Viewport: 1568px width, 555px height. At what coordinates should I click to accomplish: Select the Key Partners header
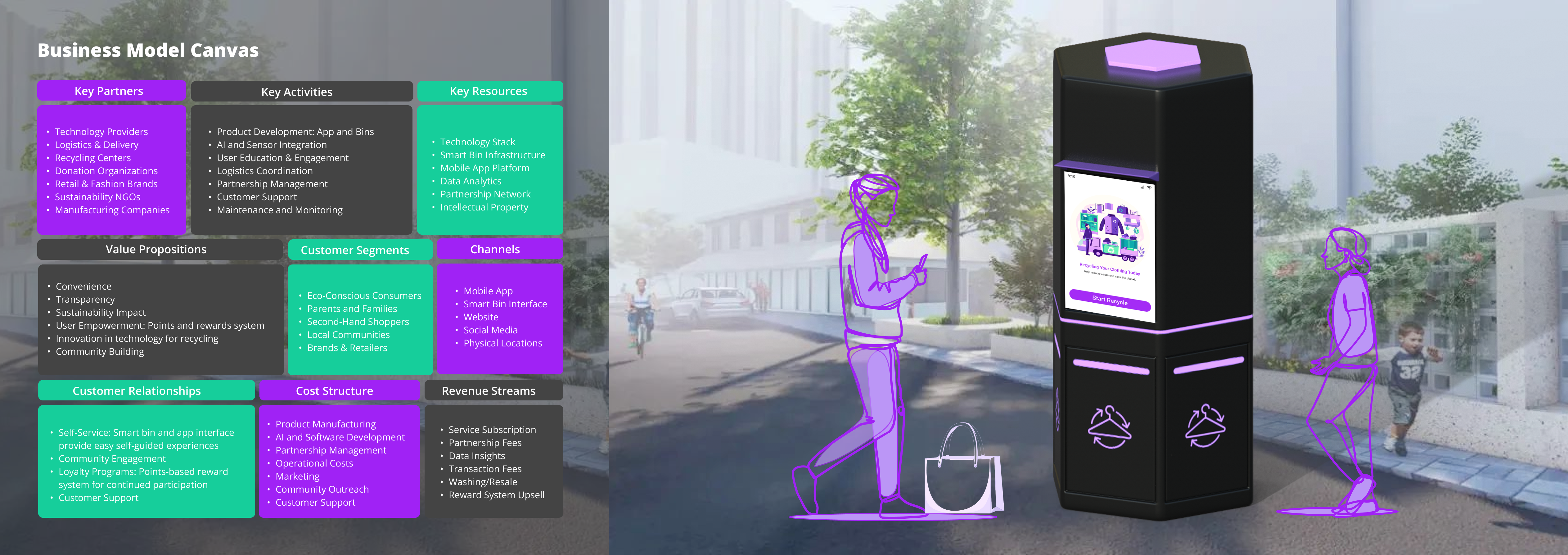click(x=109, y=91)
